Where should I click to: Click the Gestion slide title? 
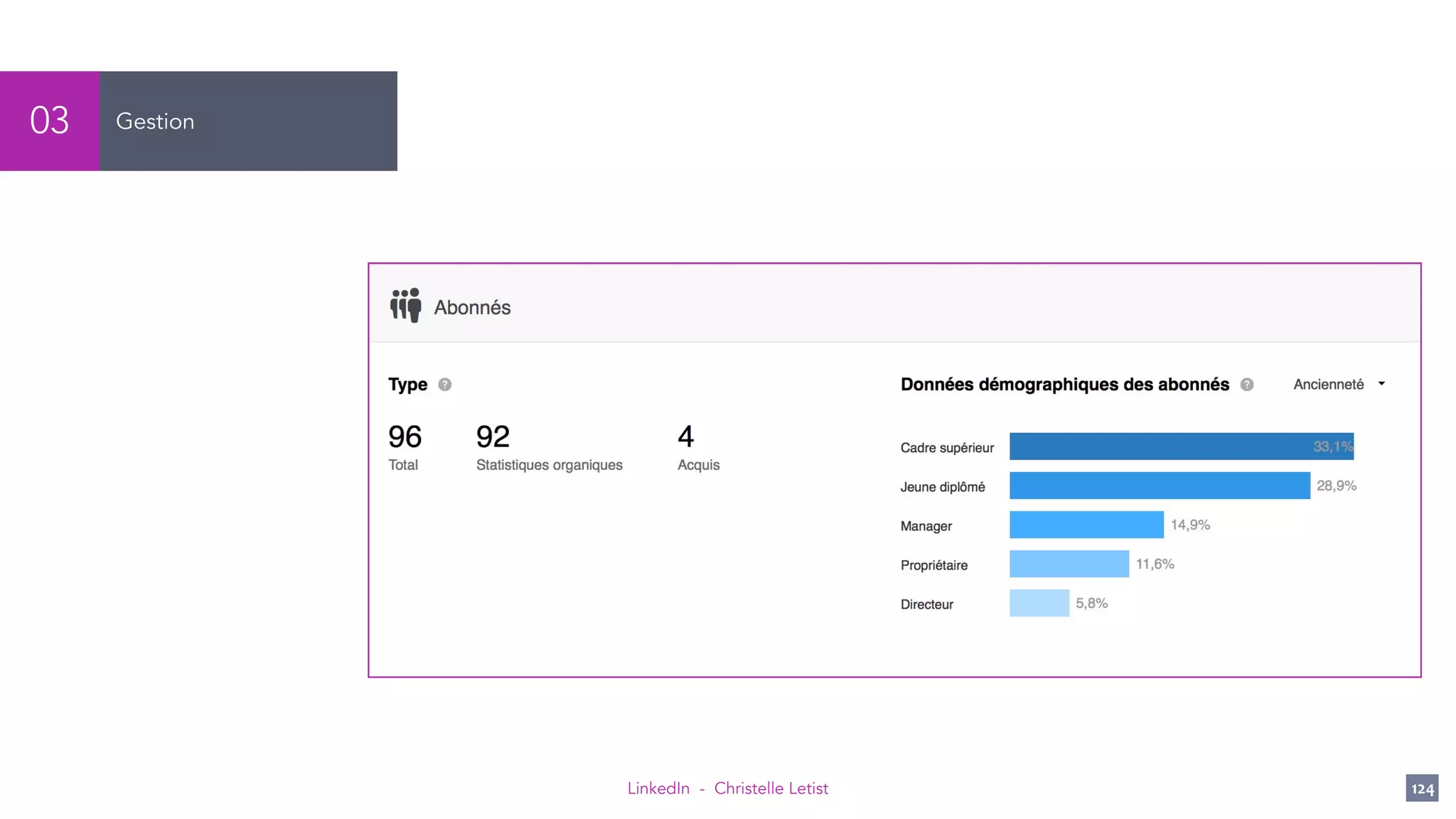click(x=155, y=121)
